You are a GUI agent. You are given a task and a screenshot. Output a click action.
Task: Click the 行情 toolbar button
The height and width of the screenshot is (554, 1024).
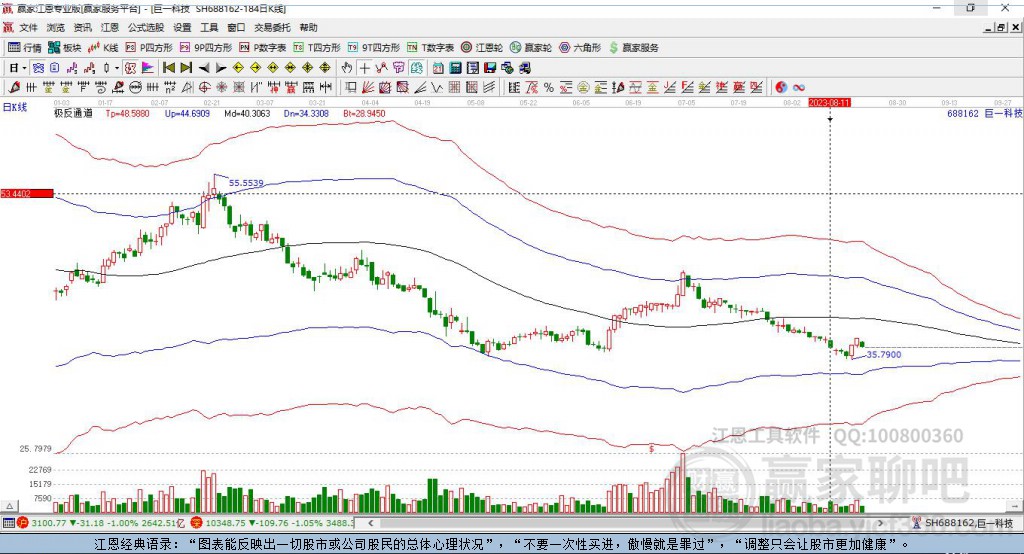point(25,48)
